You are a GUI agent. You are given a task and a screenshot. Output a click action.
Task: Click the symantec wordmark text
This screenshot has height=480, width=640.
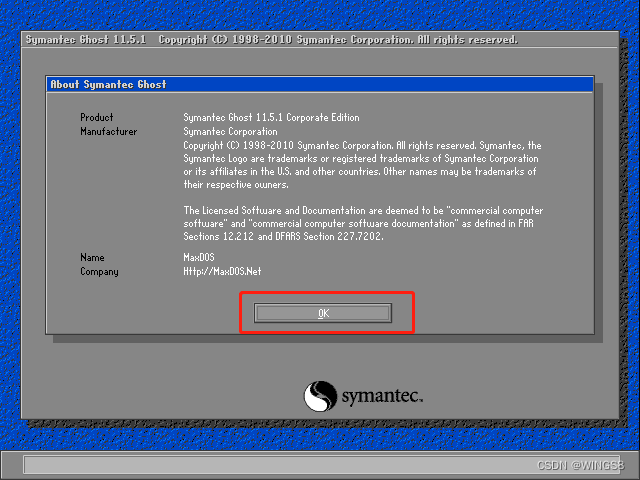[x=382, y=396]
